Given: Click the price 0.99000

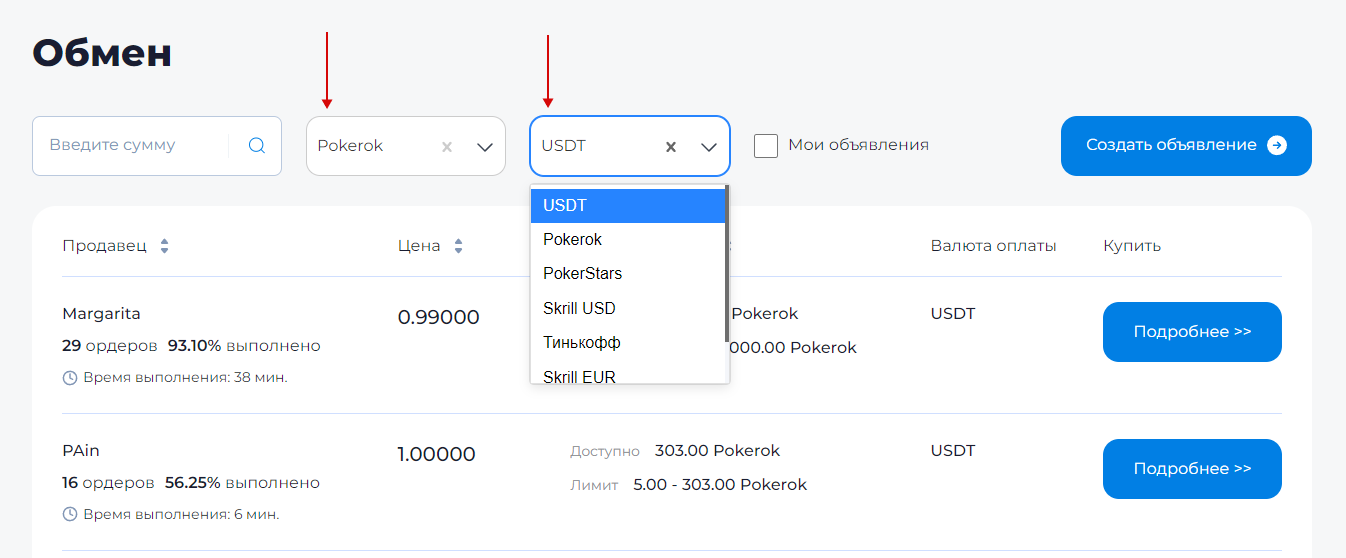Looking at the screenshot, I should coord(439,318).
